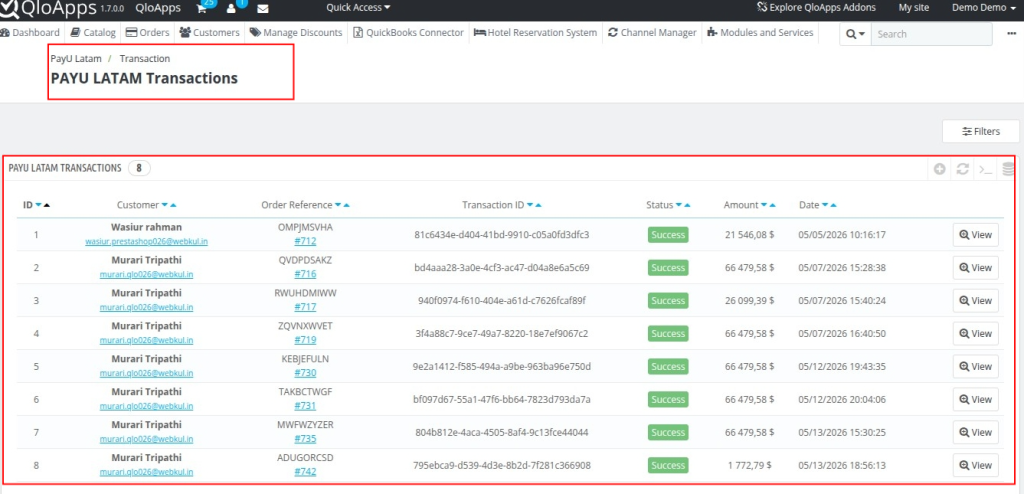Sort ID column descending arrow

pos(39,205)
